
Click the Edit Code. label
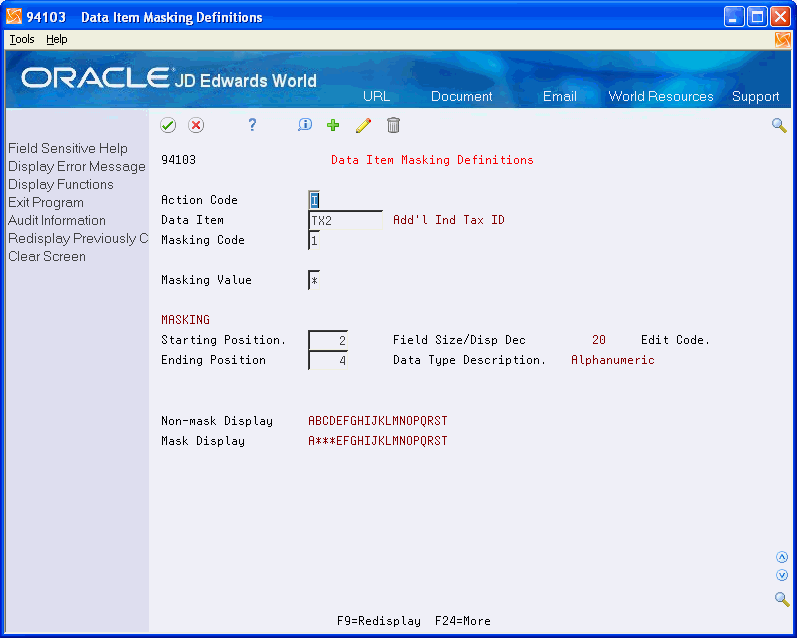point(675,340)
